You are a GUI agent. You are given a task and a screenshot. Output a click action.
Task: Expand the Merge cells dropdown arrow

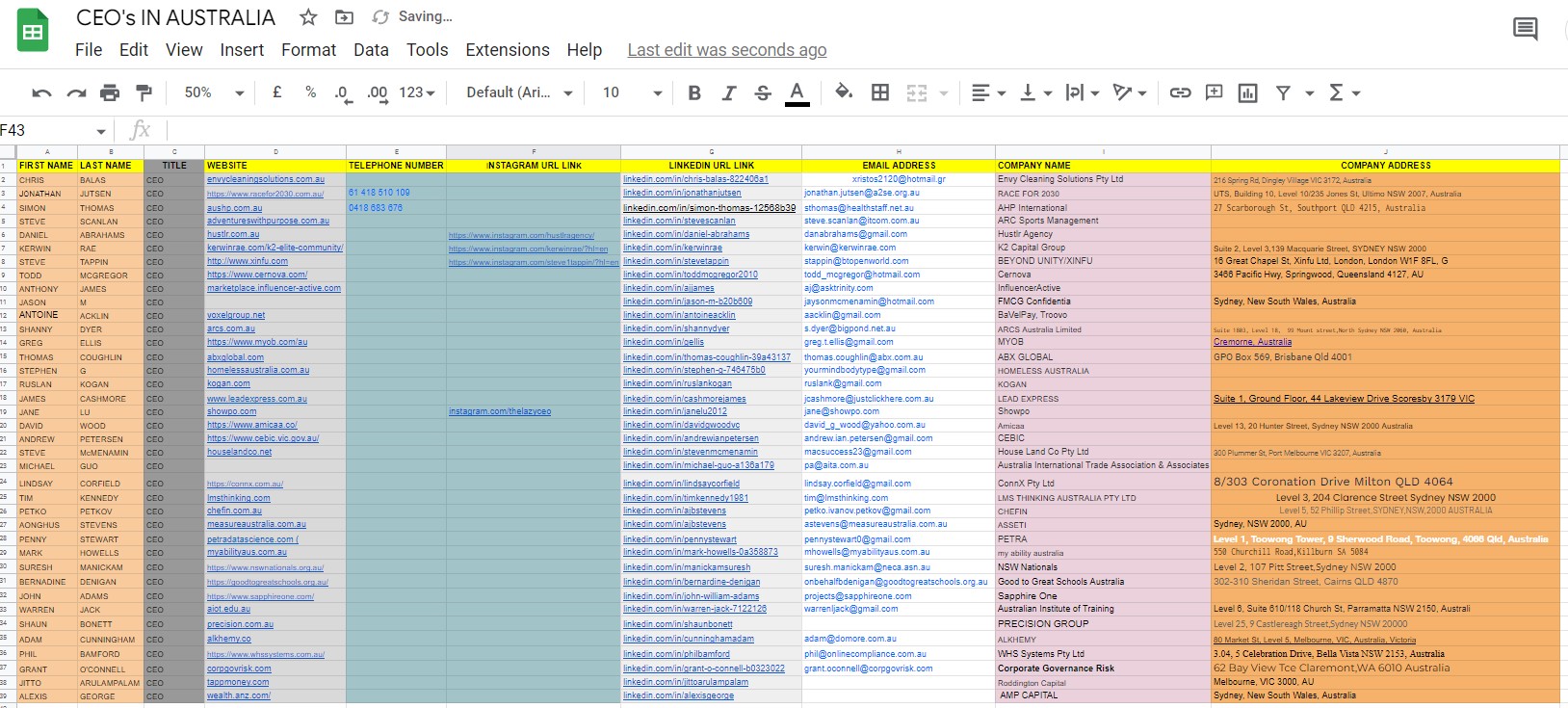pyautogui.click(x=944, y=93)
